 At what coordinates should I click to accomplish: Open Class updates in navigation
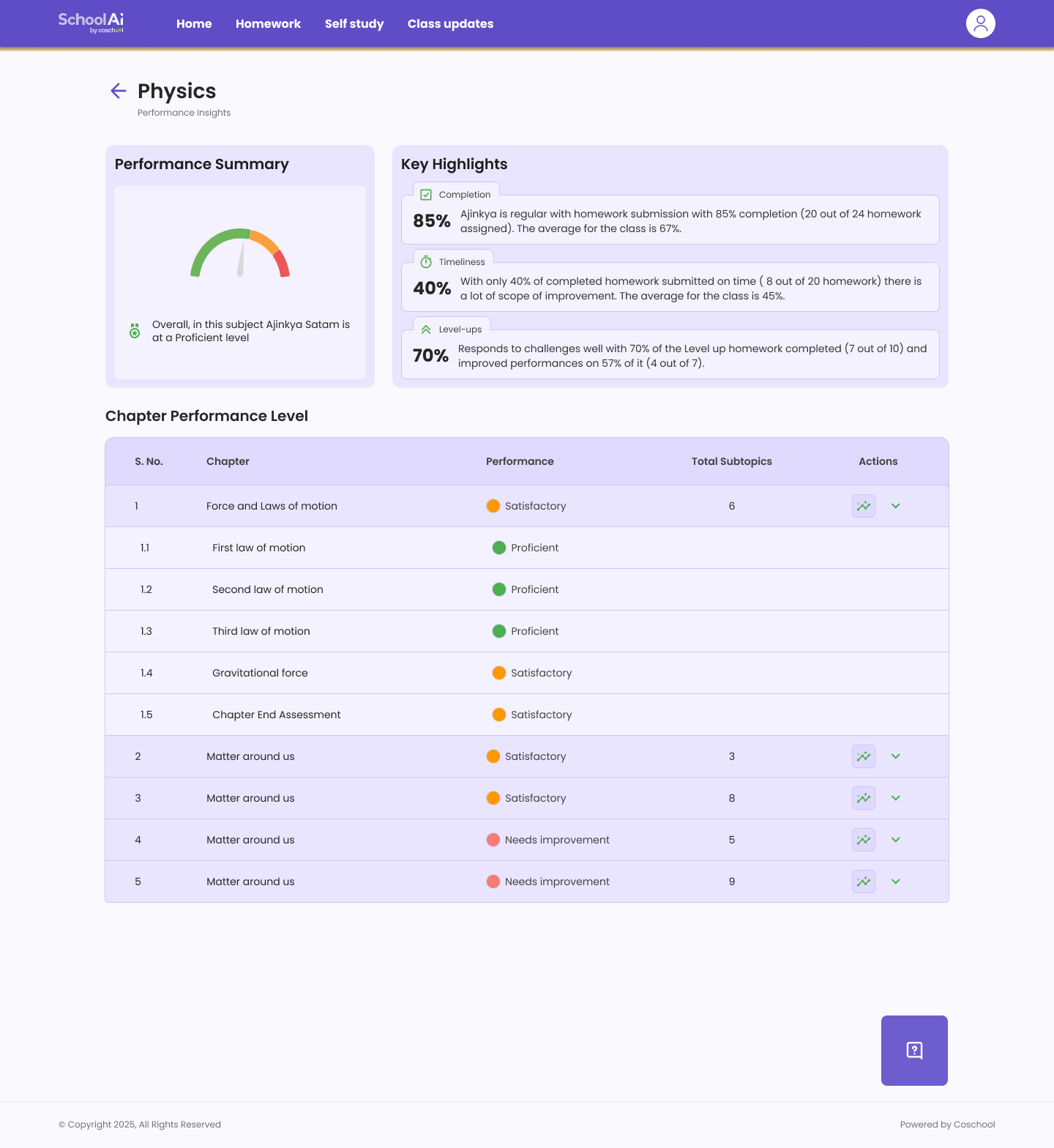pyautogui.click(x=450, y=23)
